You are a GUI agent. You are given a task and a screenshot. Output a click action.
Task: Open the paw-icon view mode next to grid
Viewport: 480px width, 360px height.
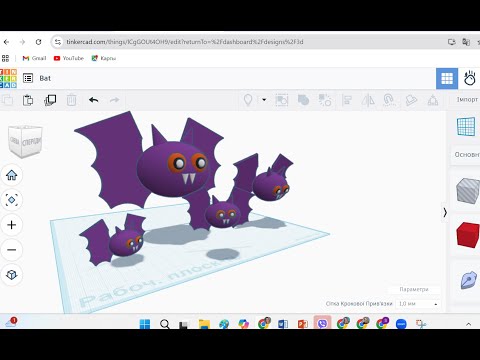click(469, 79)
